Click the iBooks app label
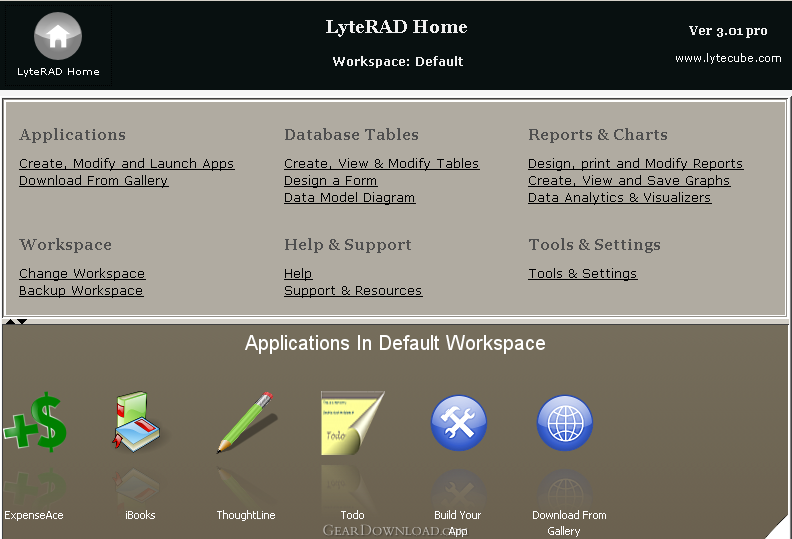 (x=140, y=515)
